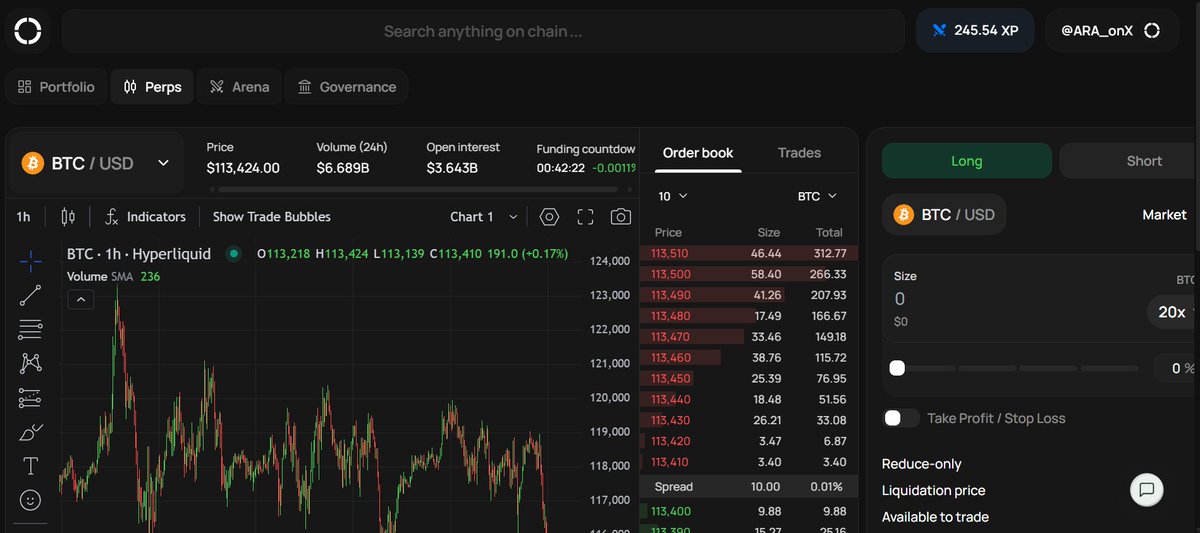The height and width of the screenshot is (533, 1200).
Task: Open the 20x leverage selector
Action: [1173, 312]
